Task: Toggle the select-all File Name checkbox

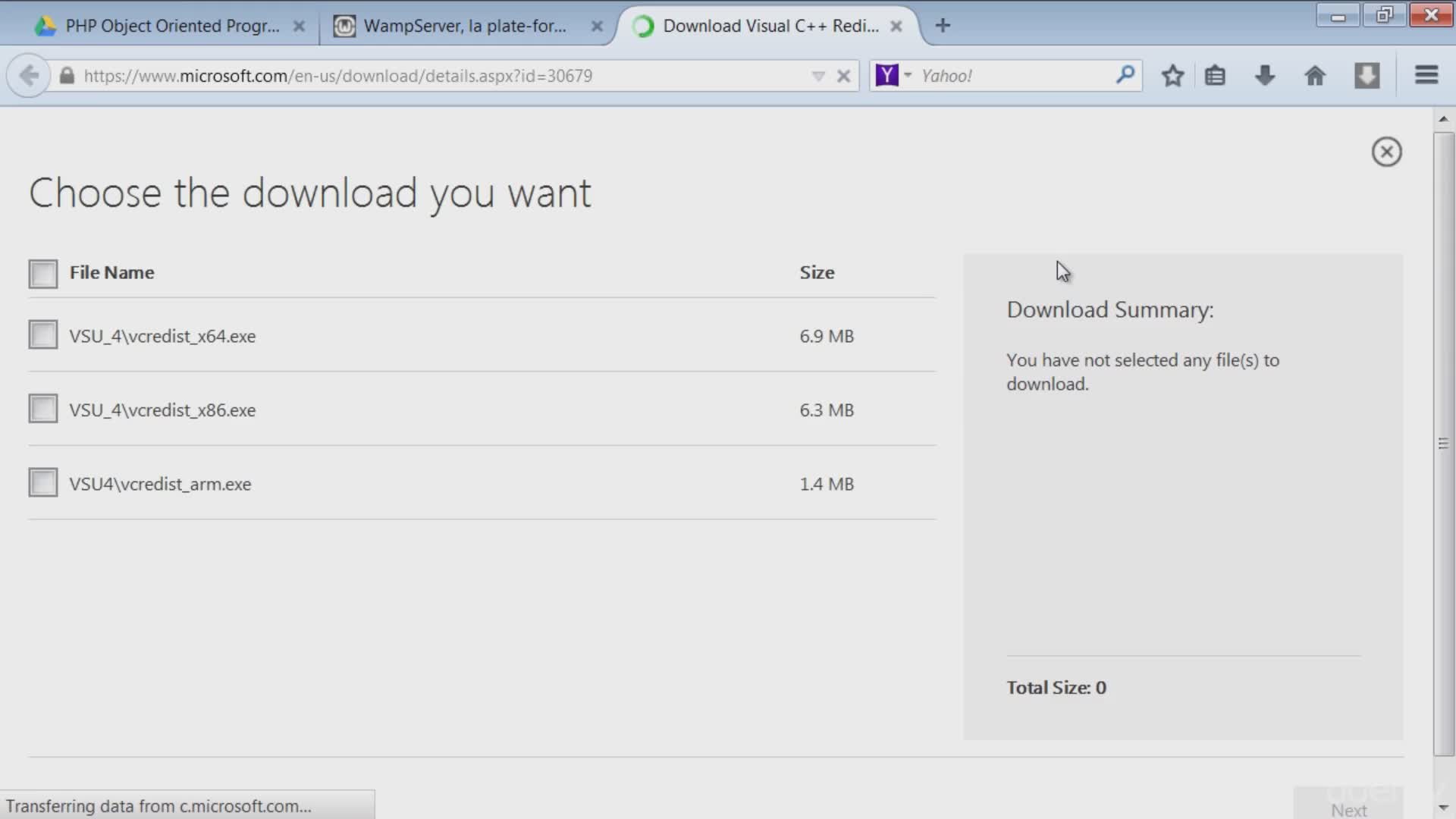Action: [43, 274]
